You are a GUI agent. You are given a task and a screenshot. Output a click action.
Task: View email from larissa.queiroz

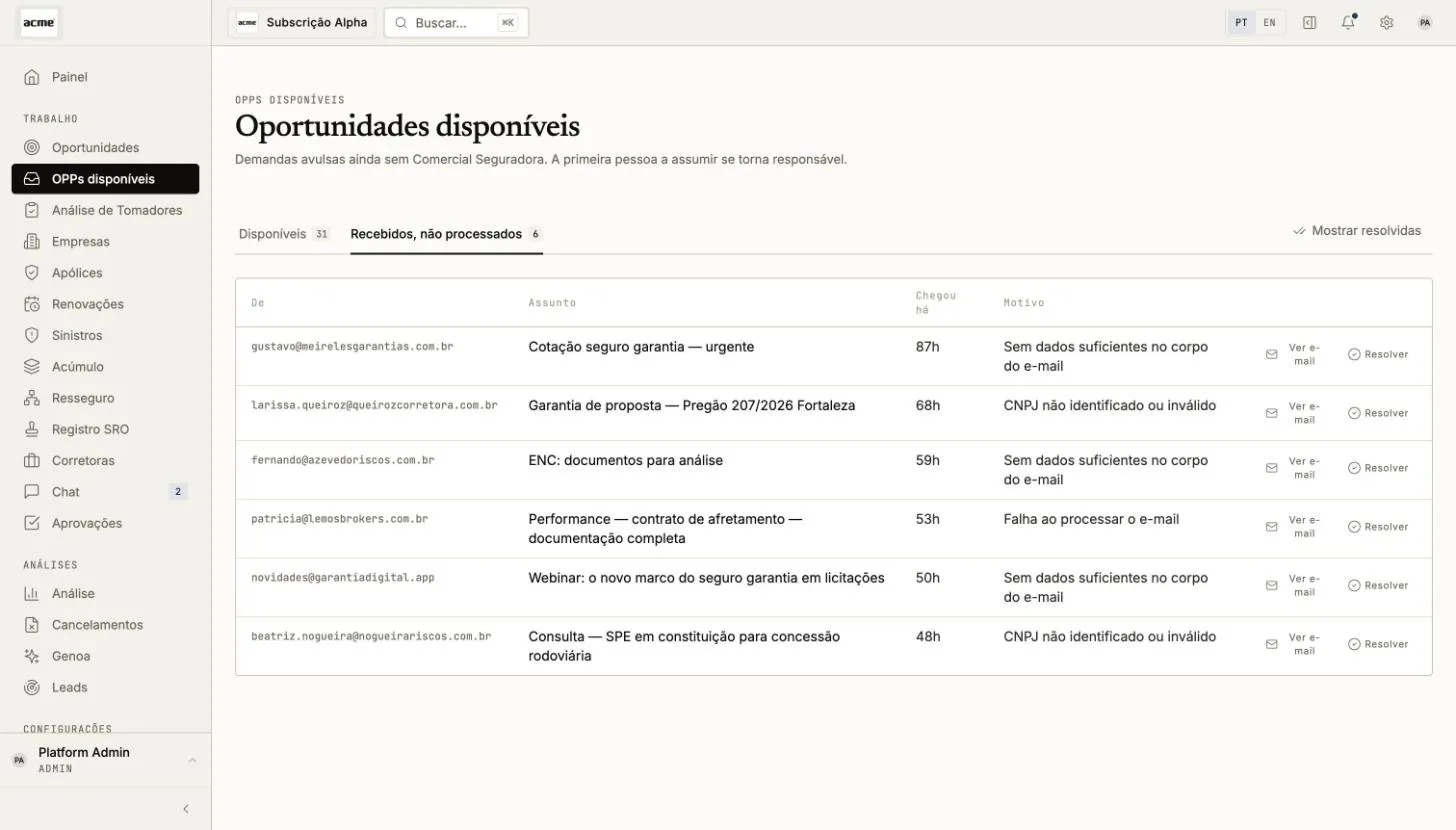tap(1293, 413)
